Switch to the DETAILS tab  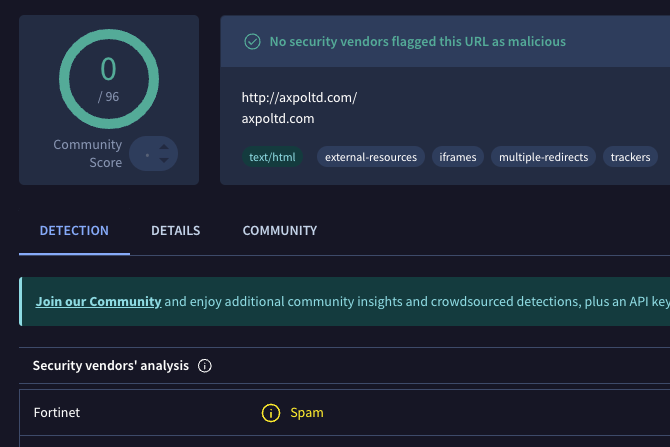(175, 231)
